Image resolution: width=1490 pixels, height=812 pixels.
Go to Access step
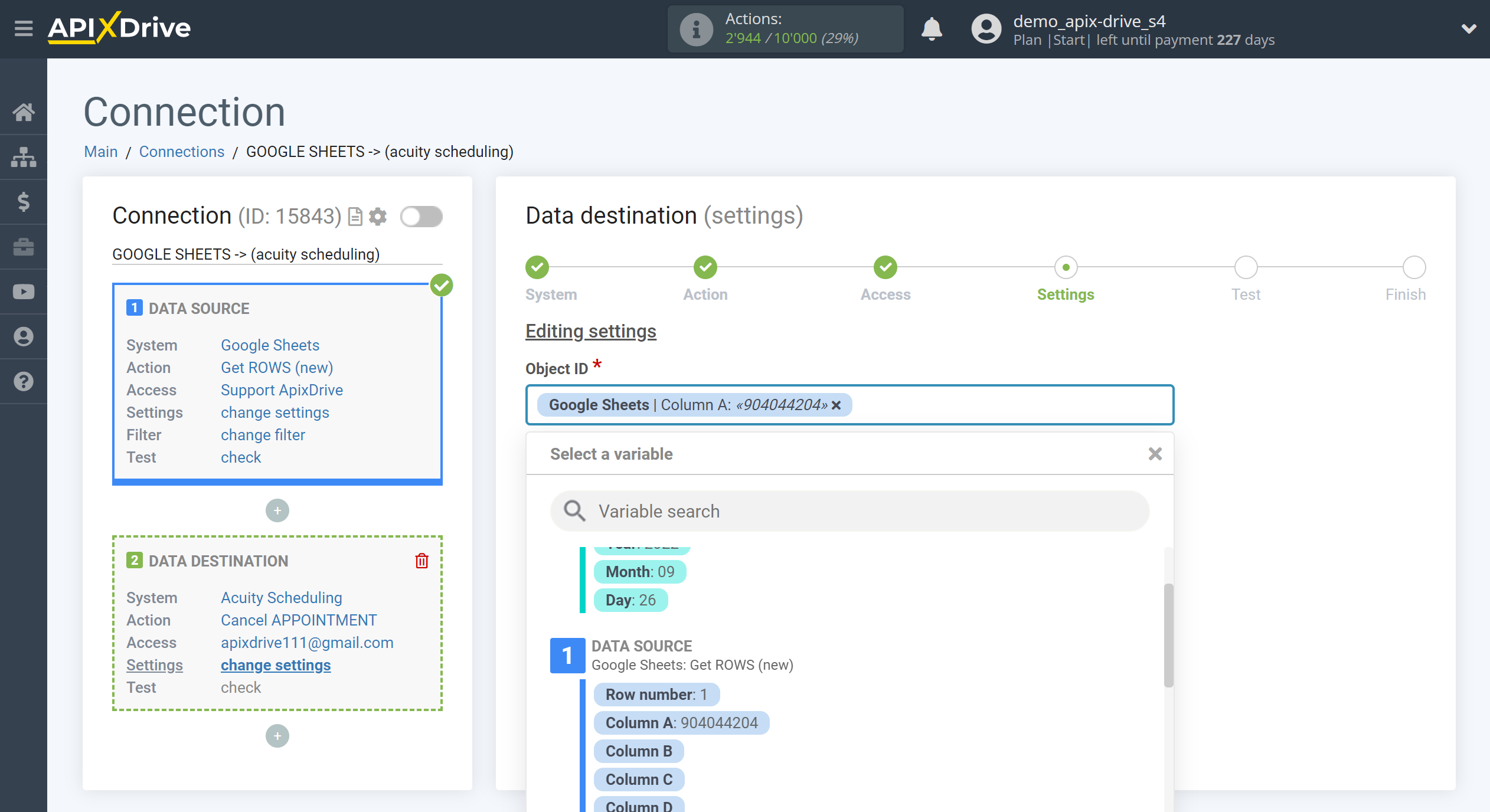[x=885, y=267]
